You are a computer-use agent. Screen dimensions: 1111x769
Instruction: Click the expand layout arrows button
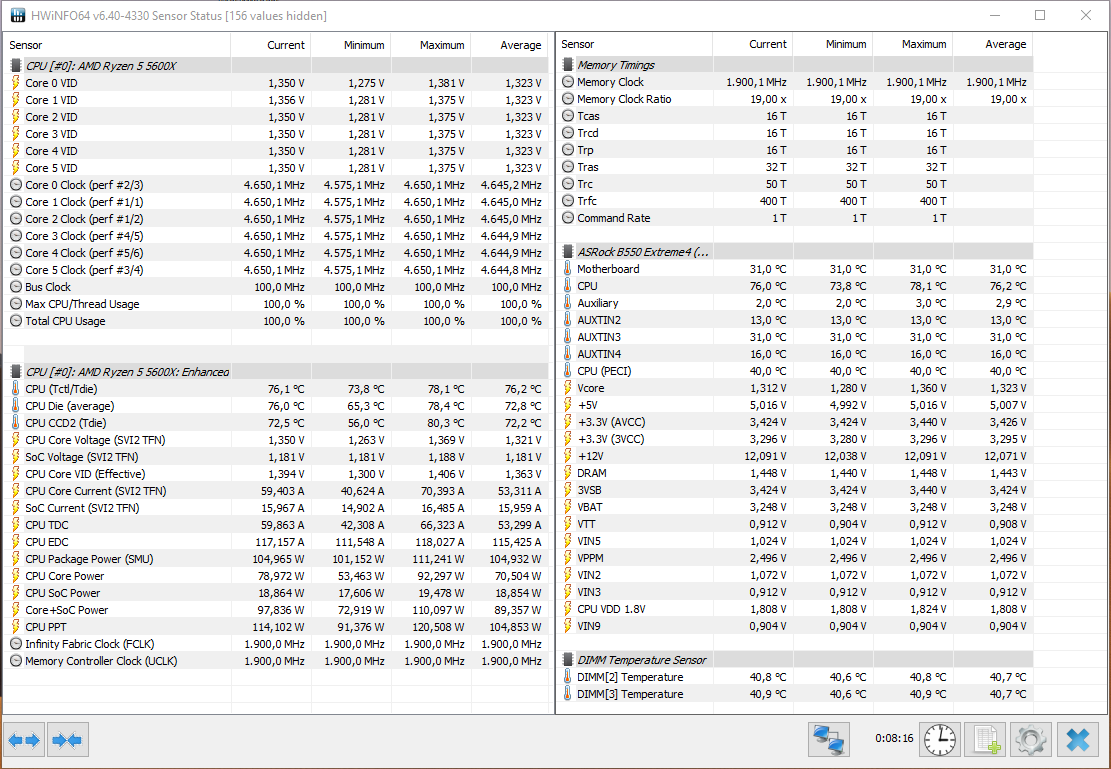point(24,740)
